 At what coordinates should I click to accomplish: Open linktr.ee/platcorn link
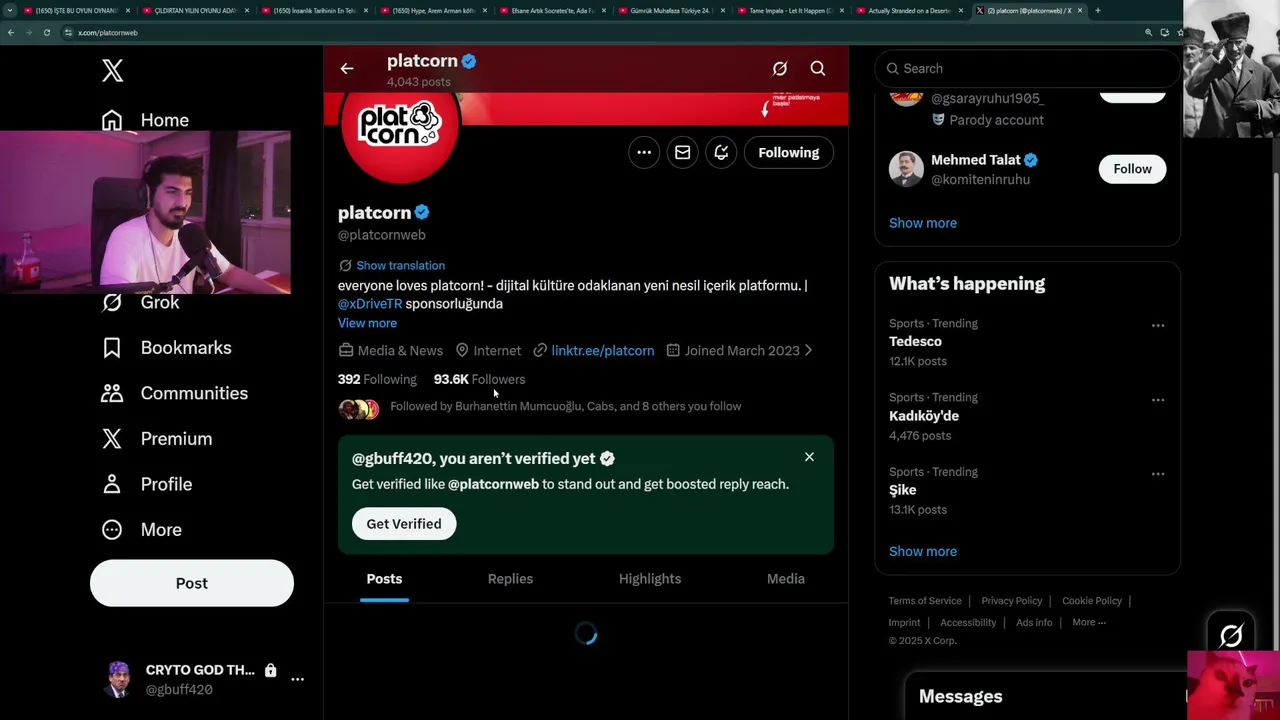[602, 350]
